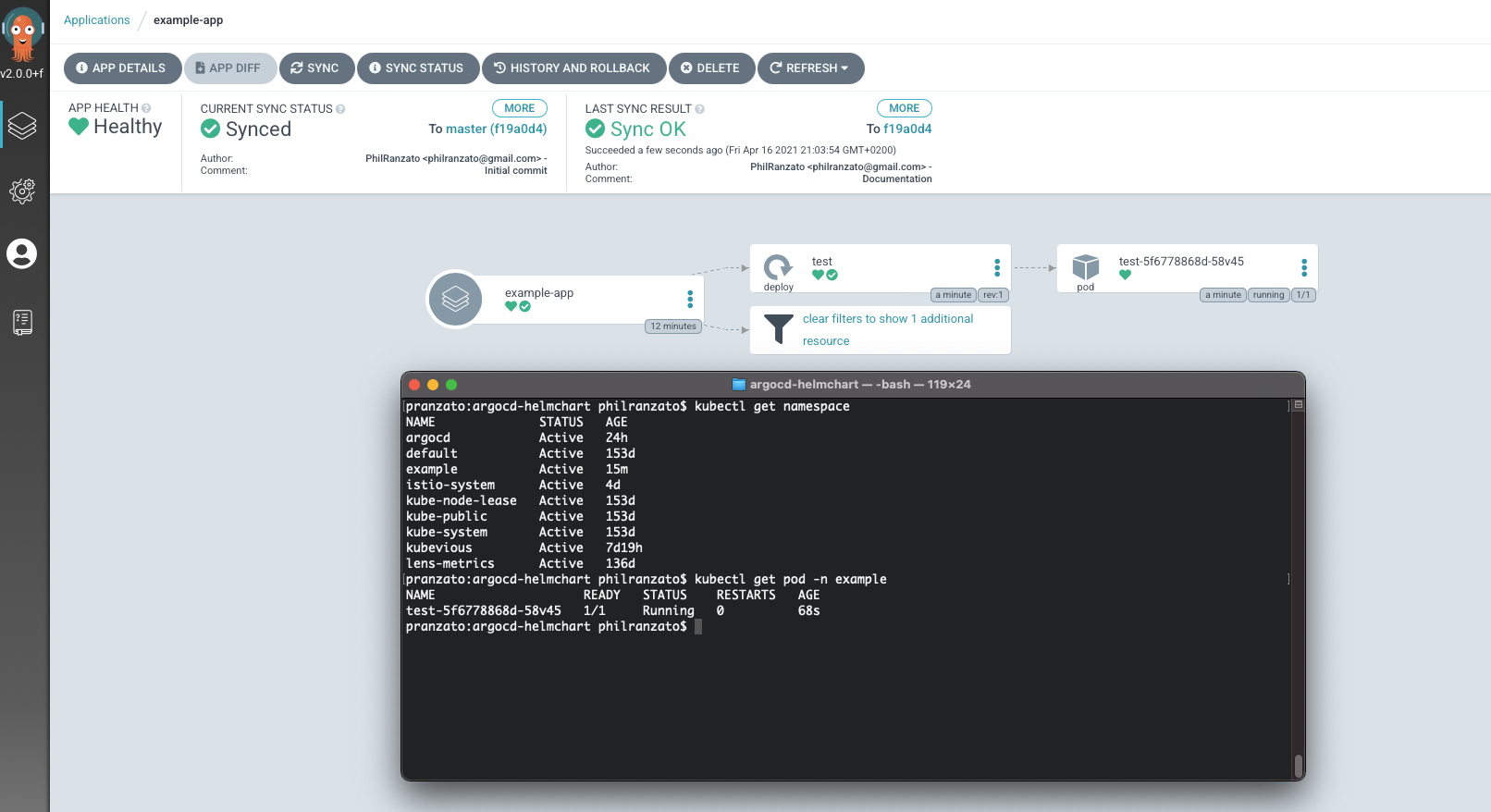Select the test deploy node icon
Screen dimensions: 1491x812
click(778, 267)
